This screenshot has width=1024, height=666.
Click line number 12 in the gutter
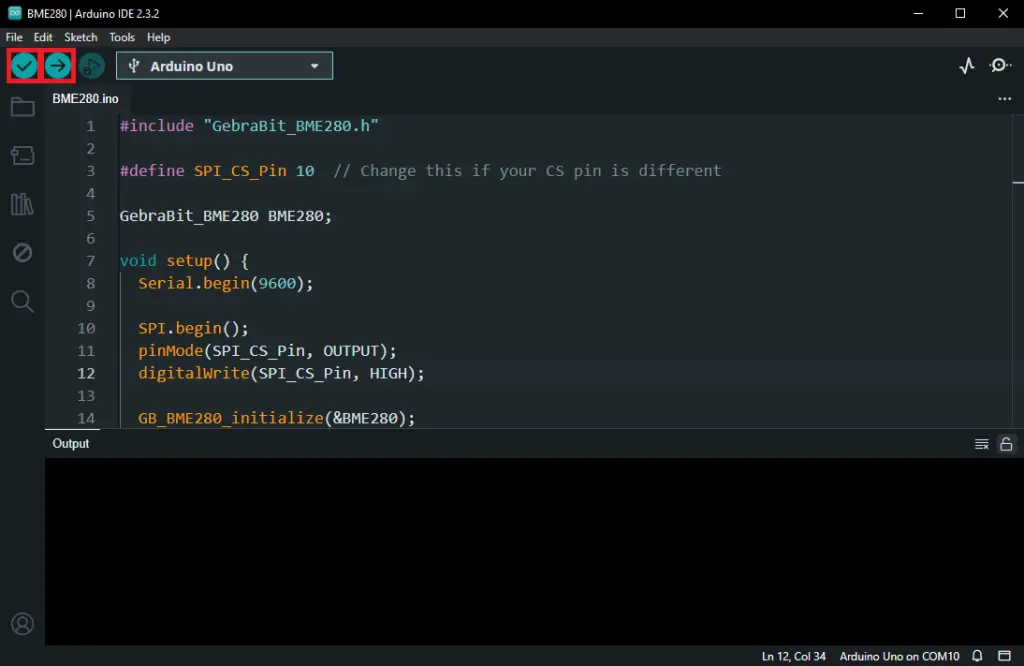(86, 373)
